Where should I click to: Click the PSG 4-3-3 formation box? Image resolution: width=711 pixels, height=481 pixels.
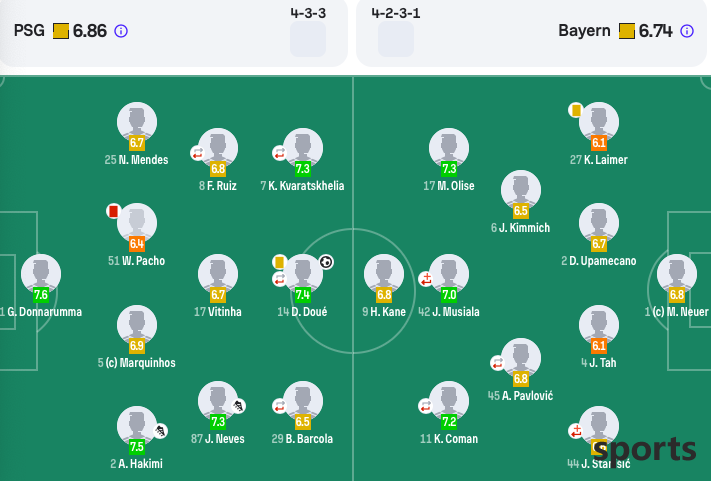(x=308, y=39)
